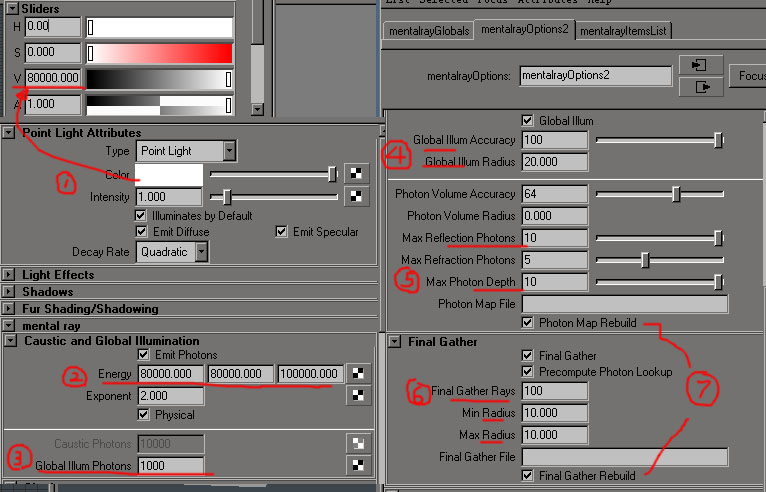Click the Max Refraction Photons slider

click(660, 260)
